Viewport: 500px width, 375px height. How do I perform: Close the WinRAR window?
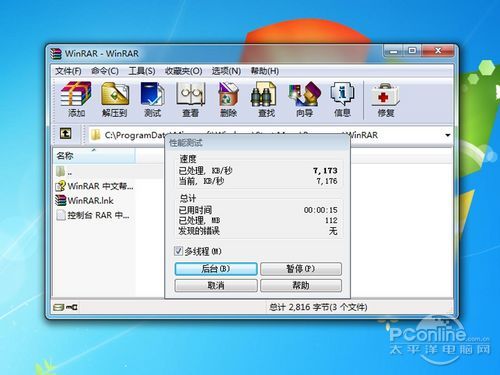tap(438, 51)
